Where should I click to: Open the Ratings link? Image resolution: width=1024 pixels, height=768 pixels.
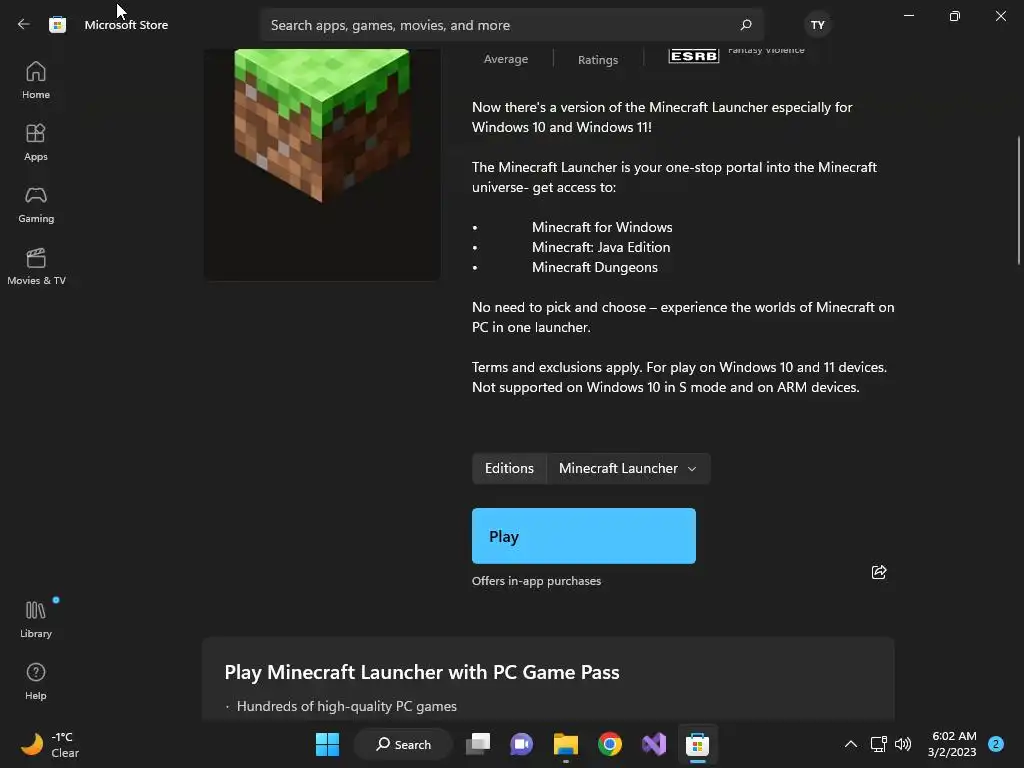[598, 59]
